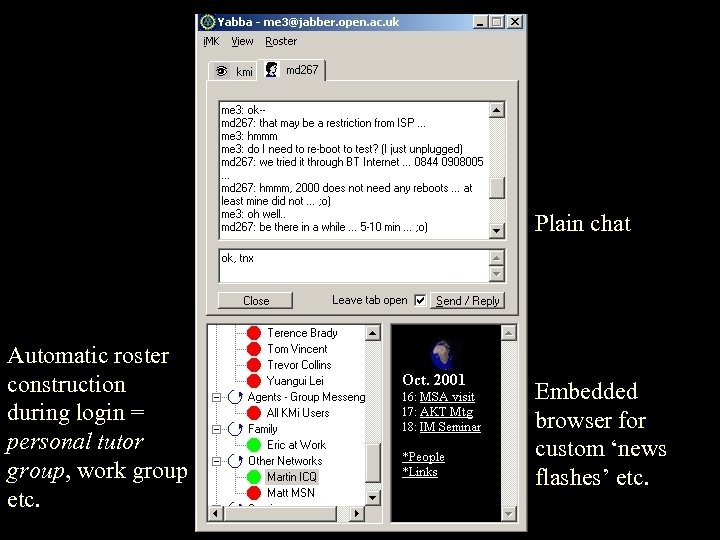Follow the *Links link
This screenshot has width=720, height=540.
420,472
